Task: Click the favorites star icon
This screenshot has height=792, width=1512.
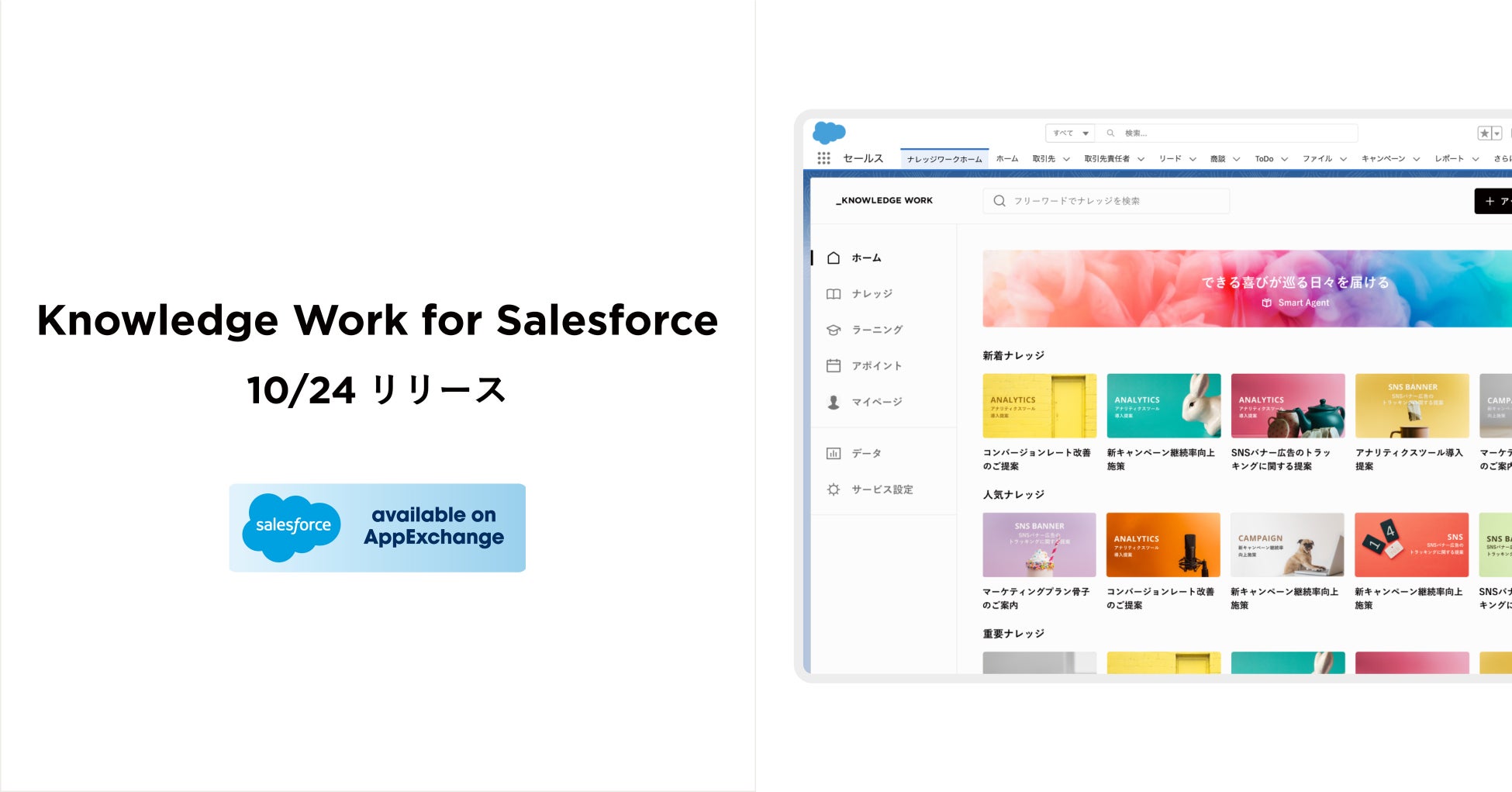Action: click(x=1484, y=133)
